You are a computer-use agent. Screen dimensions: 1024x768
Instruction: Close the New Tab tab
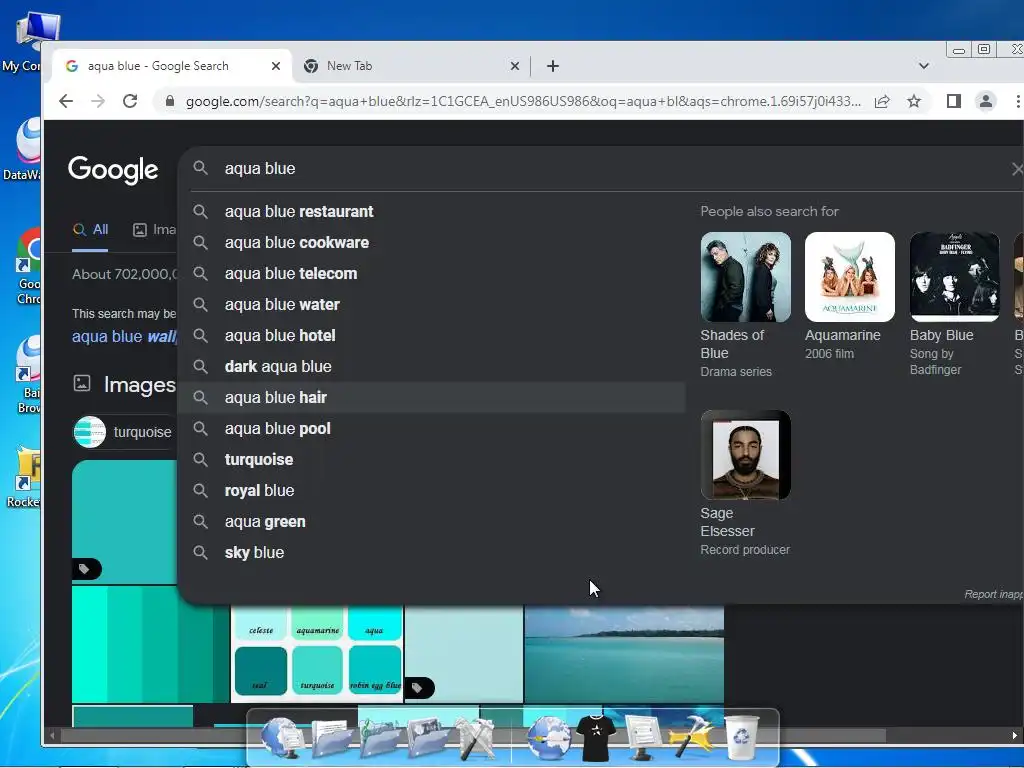(x=515, y=66)
